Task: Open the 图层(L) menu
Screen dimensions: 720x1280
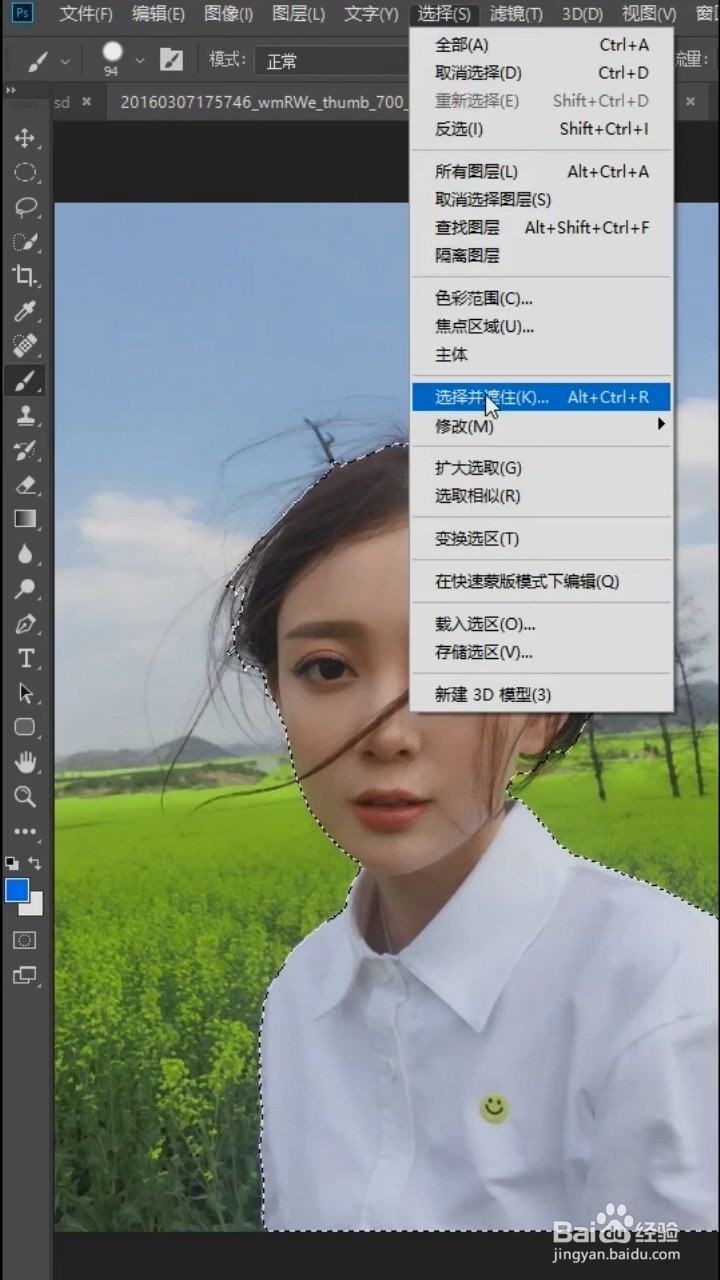Action: pos(299,14)
